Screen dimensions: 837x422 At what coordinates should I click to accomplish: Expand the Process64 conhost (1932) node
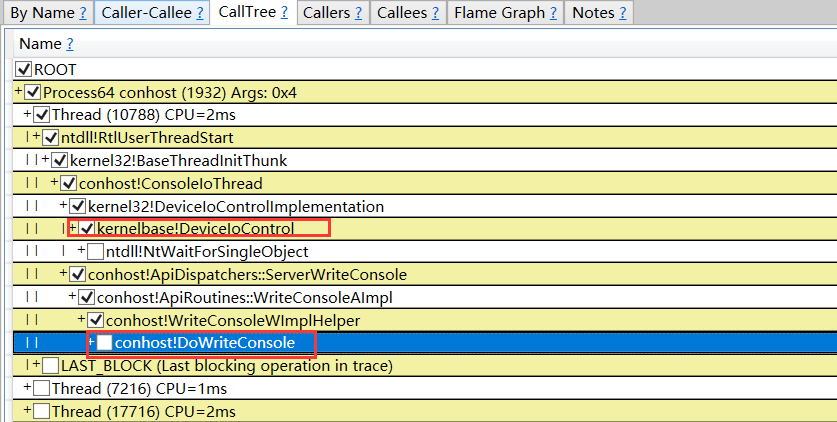click(x=19, y=92)
